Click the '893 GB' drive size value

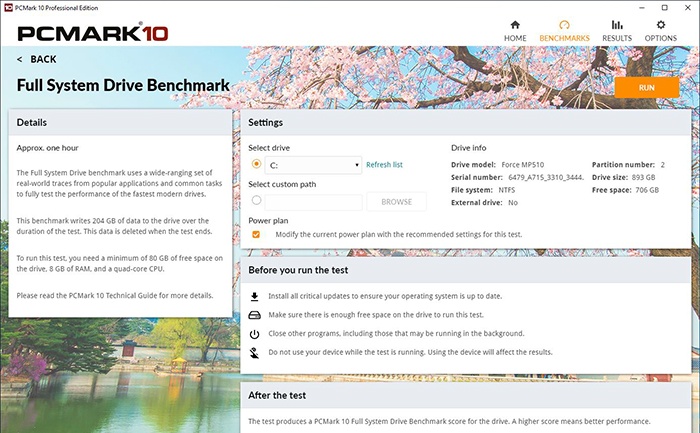pyautogui.click(x=643, y=177)
